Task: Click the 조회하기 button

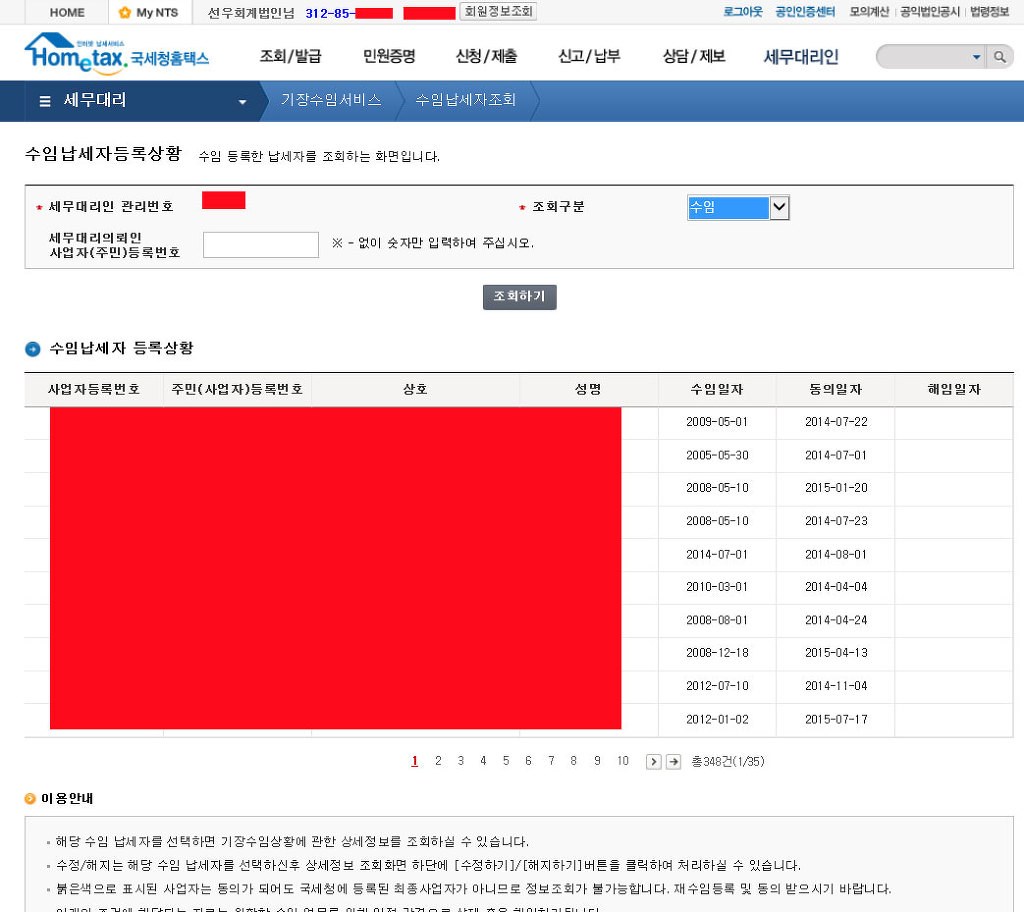Action: (x=520, y=297)
